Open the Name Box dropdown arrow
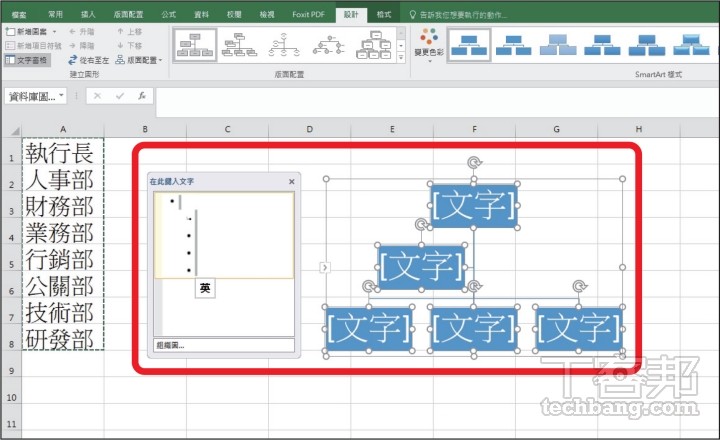720x440 pixels. (x=61, y=96)
